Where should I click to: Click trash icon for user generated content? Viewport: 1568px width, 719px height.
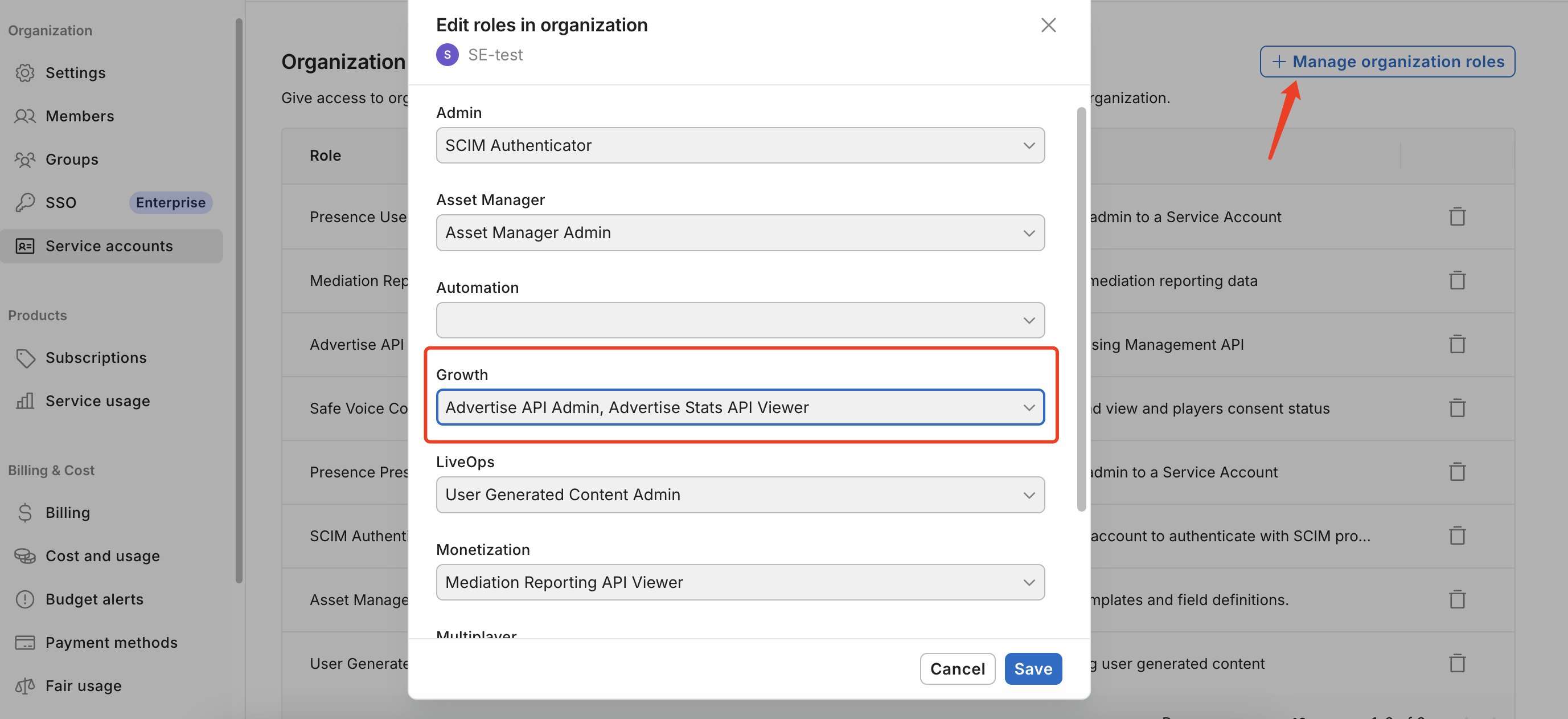(x=1456, y=663)
